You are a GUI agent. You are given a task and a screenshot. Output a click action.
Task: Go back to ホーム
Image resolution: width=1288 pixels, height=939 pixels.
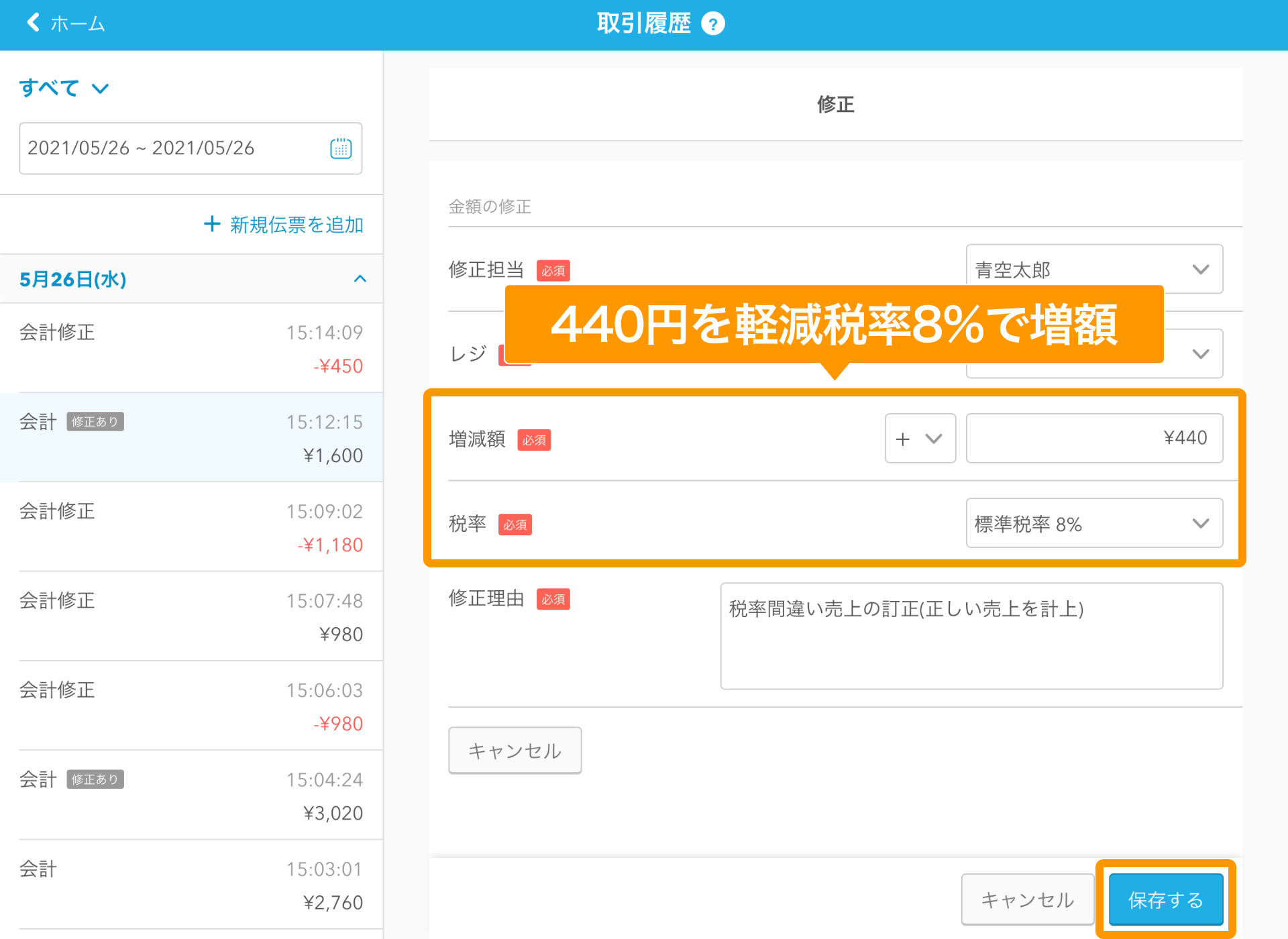(x=65, y=23)
